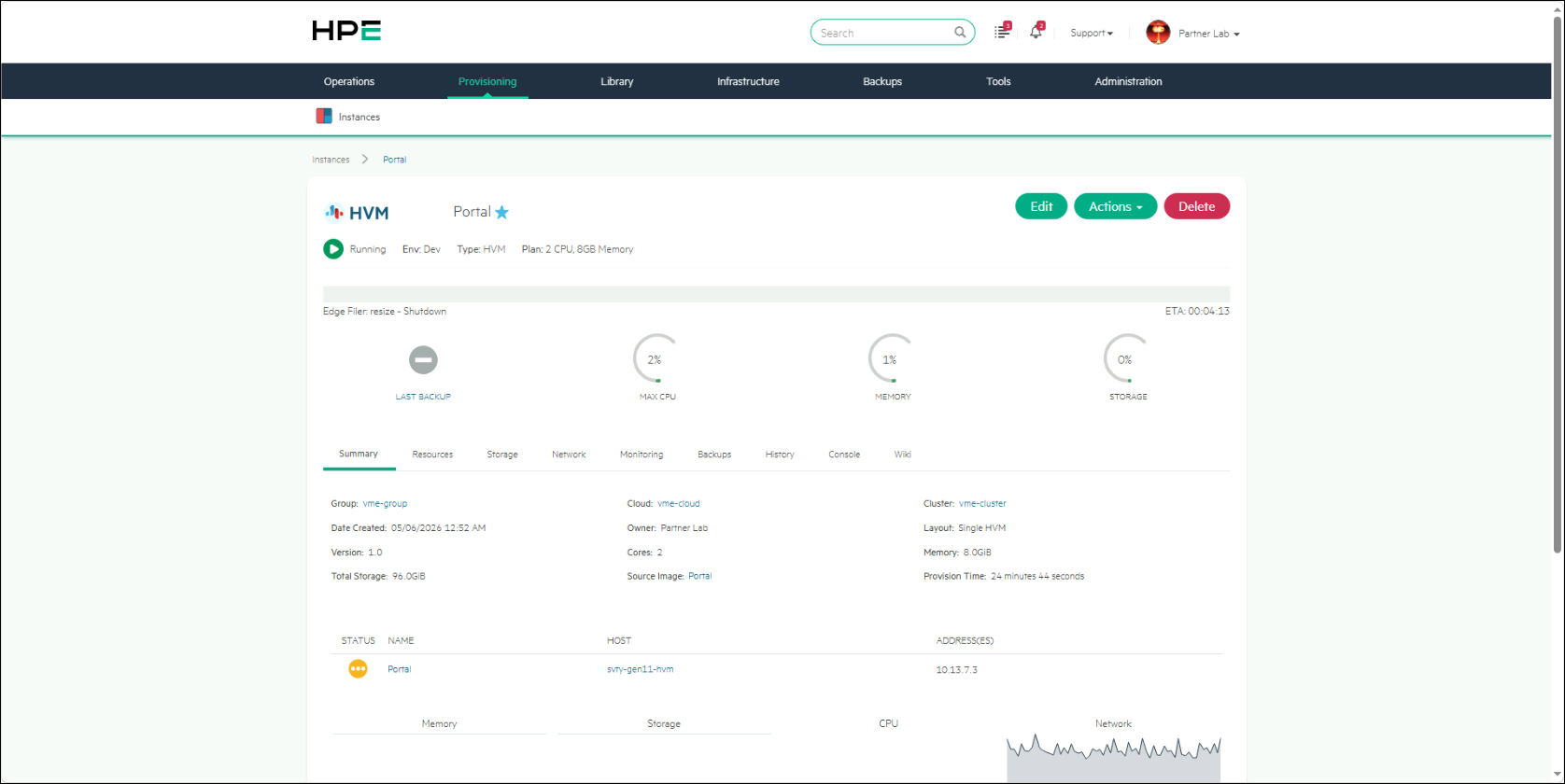Screen dimensions: 1565x784
Task: Expand the Partner Lab user menu
Action: pyautogui.click(x=1208, y=34)
